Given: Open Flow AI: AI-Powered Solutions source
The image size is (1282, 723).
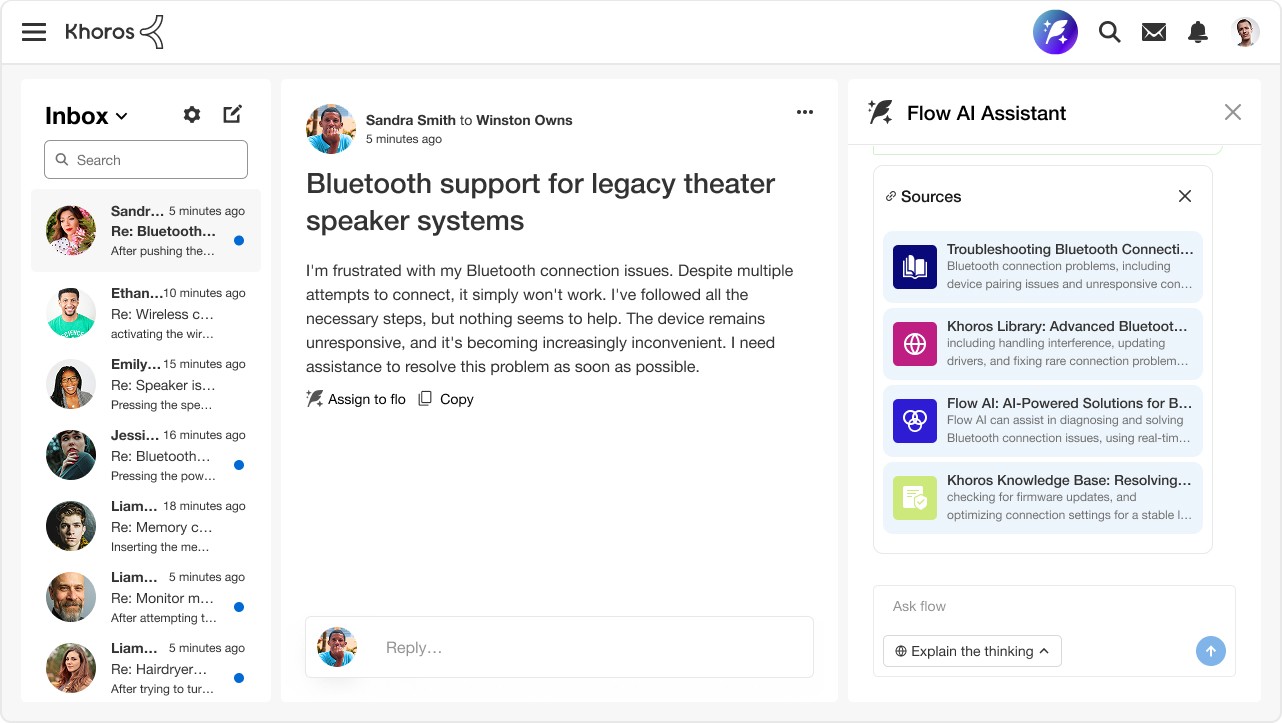Looking at the screenshot, I should (1043, 421).
